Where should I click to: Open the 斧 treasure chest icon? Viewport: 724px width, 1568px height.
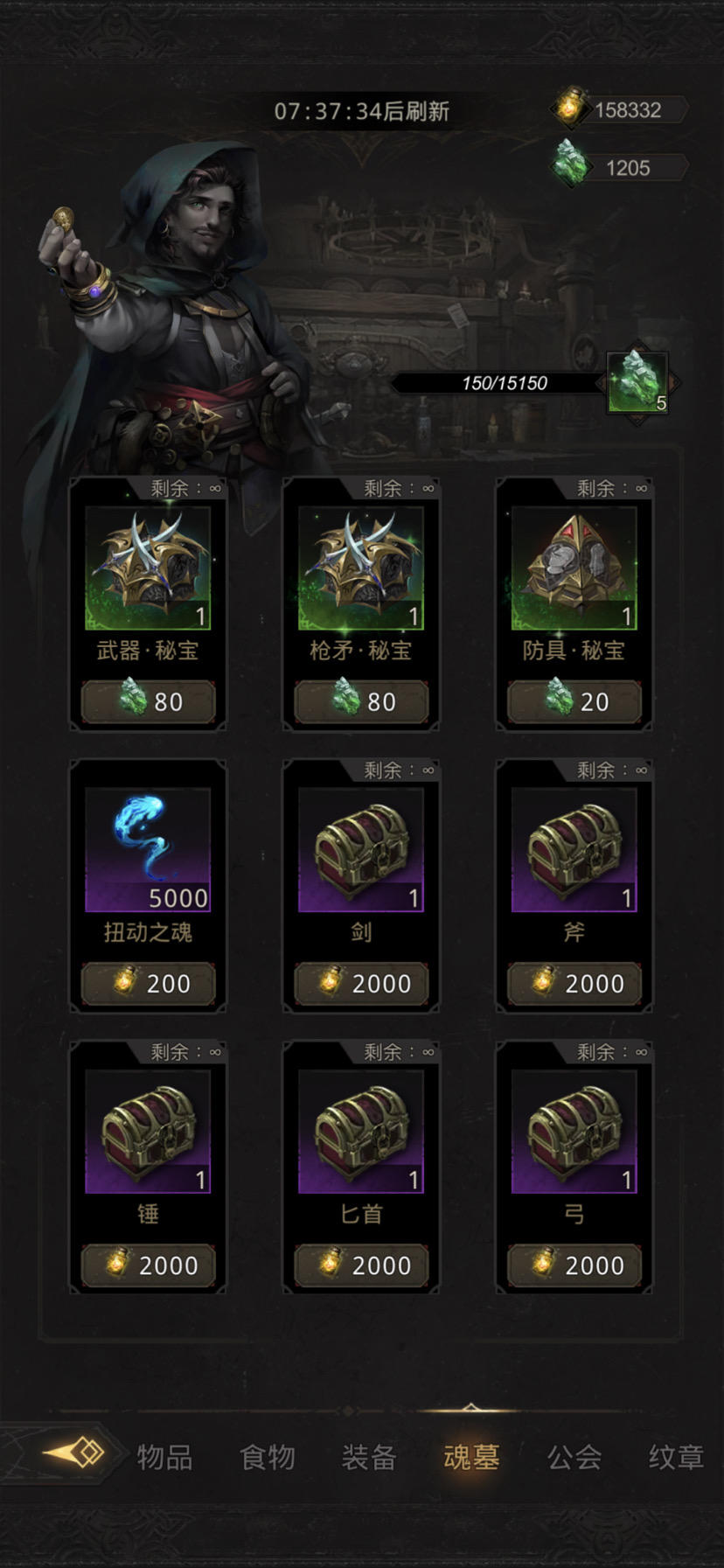(x=574, y=849)
